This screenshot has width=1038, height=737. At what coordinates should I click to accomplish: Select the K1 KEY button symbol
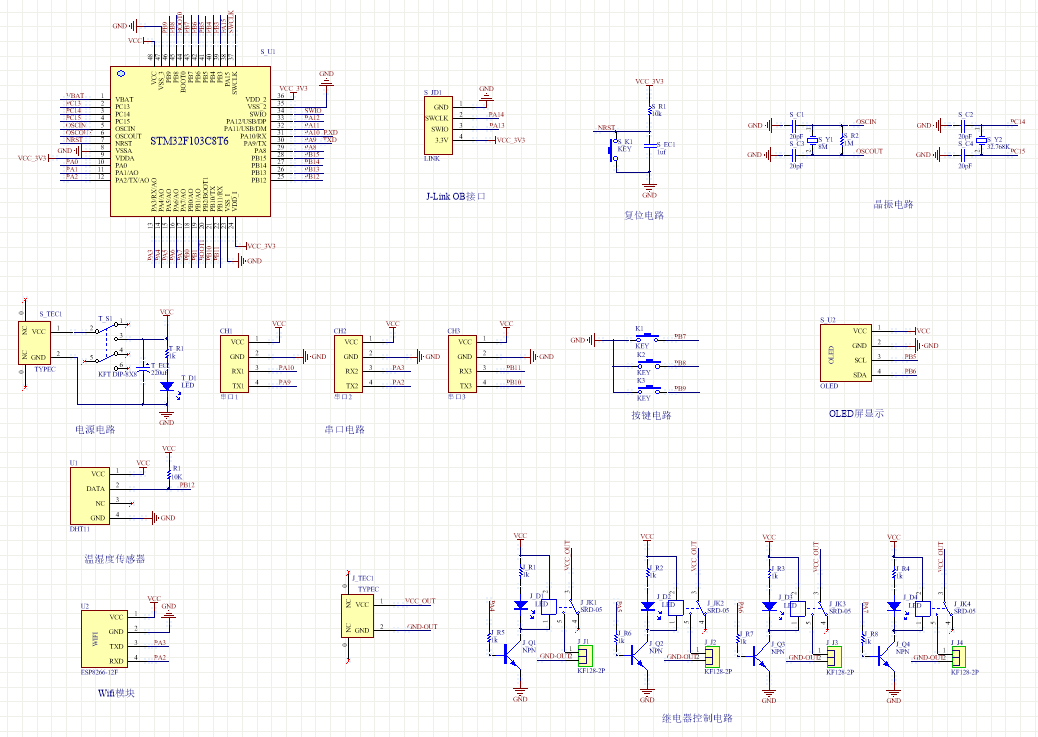648,337
